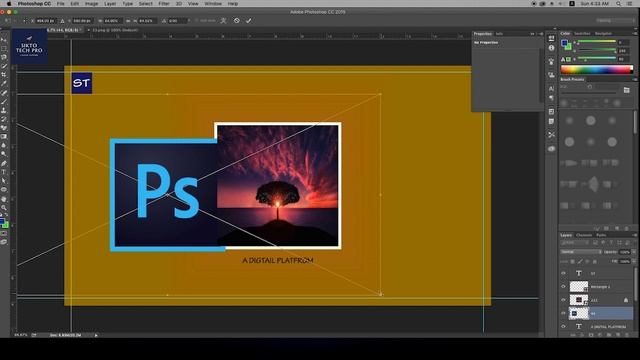Open the Character panel icon in dock
Viewport: 640px width, 360px height.
tap(551, 88)
